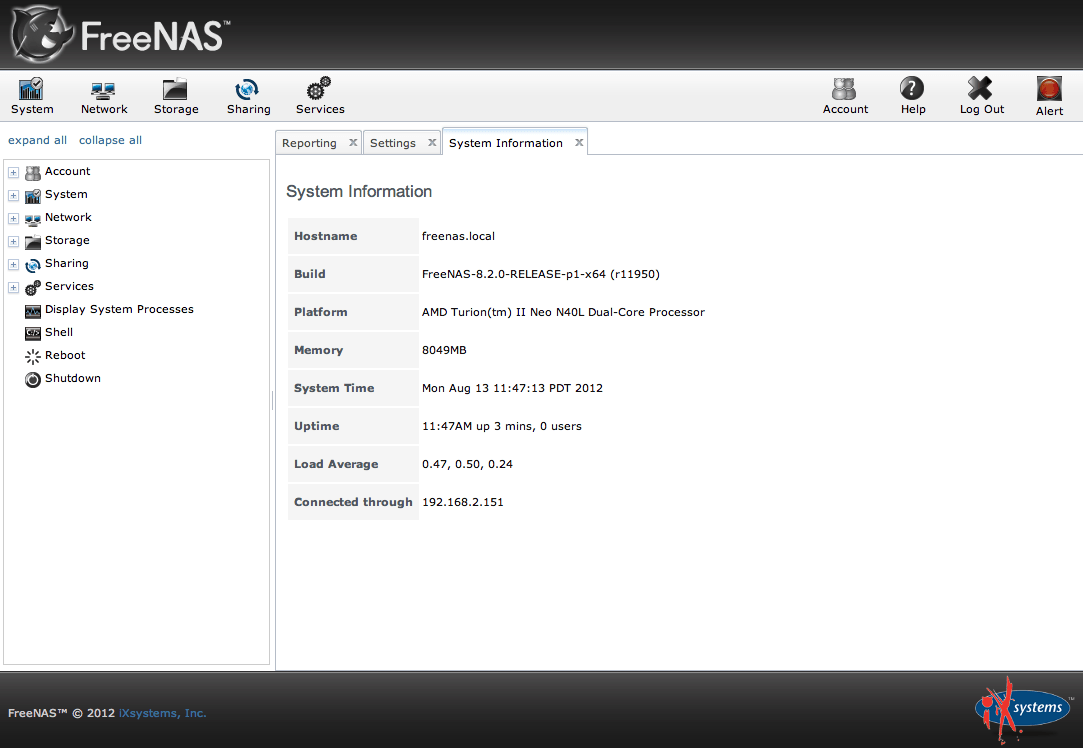The height and width of the screenshot is (748, 1083).
Task: Click the Sharing icon in sidebar tree
Action: (32, 265)
